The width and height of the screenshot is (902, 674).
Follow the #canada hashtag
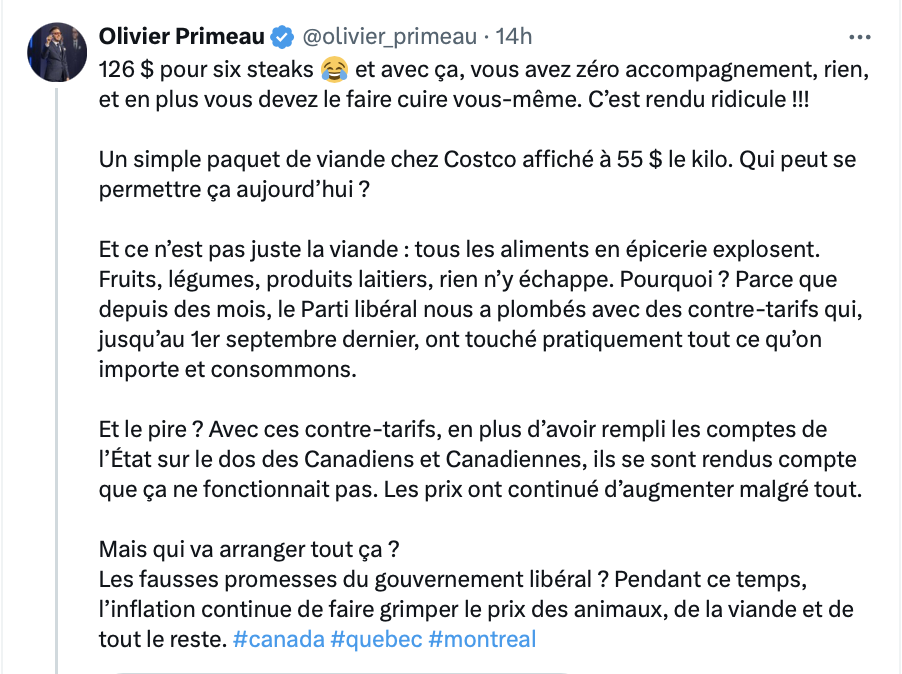[278, 639]
